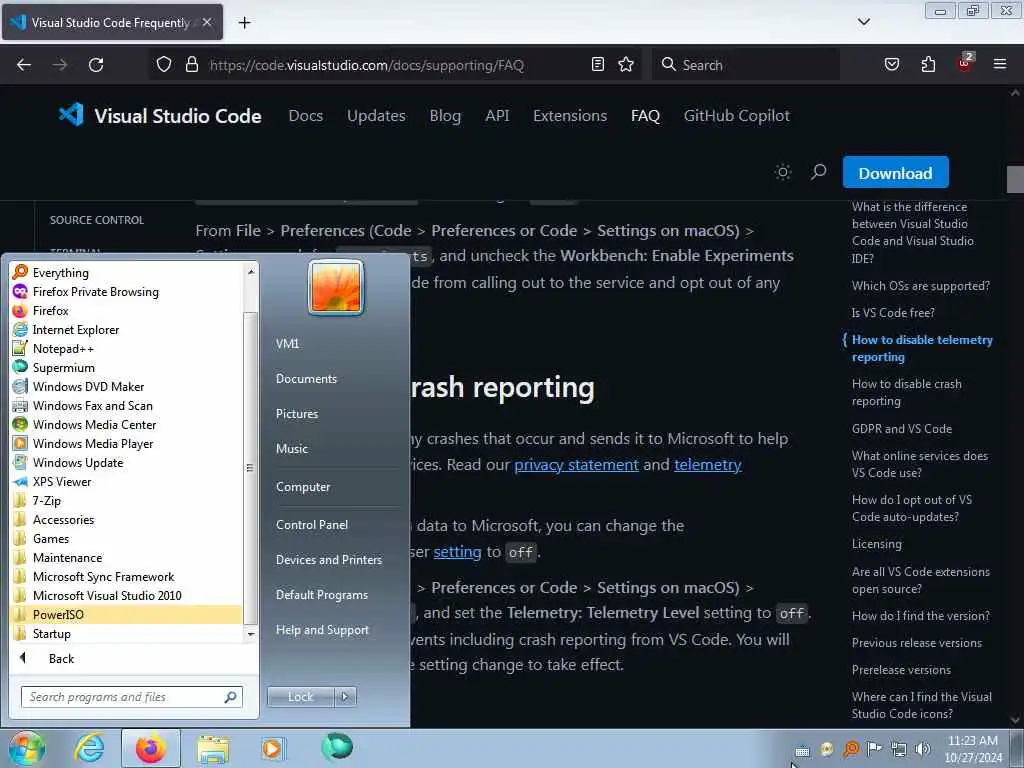
Task: Open the Firefox extensions puzzle icon
Action: point(928,64)
